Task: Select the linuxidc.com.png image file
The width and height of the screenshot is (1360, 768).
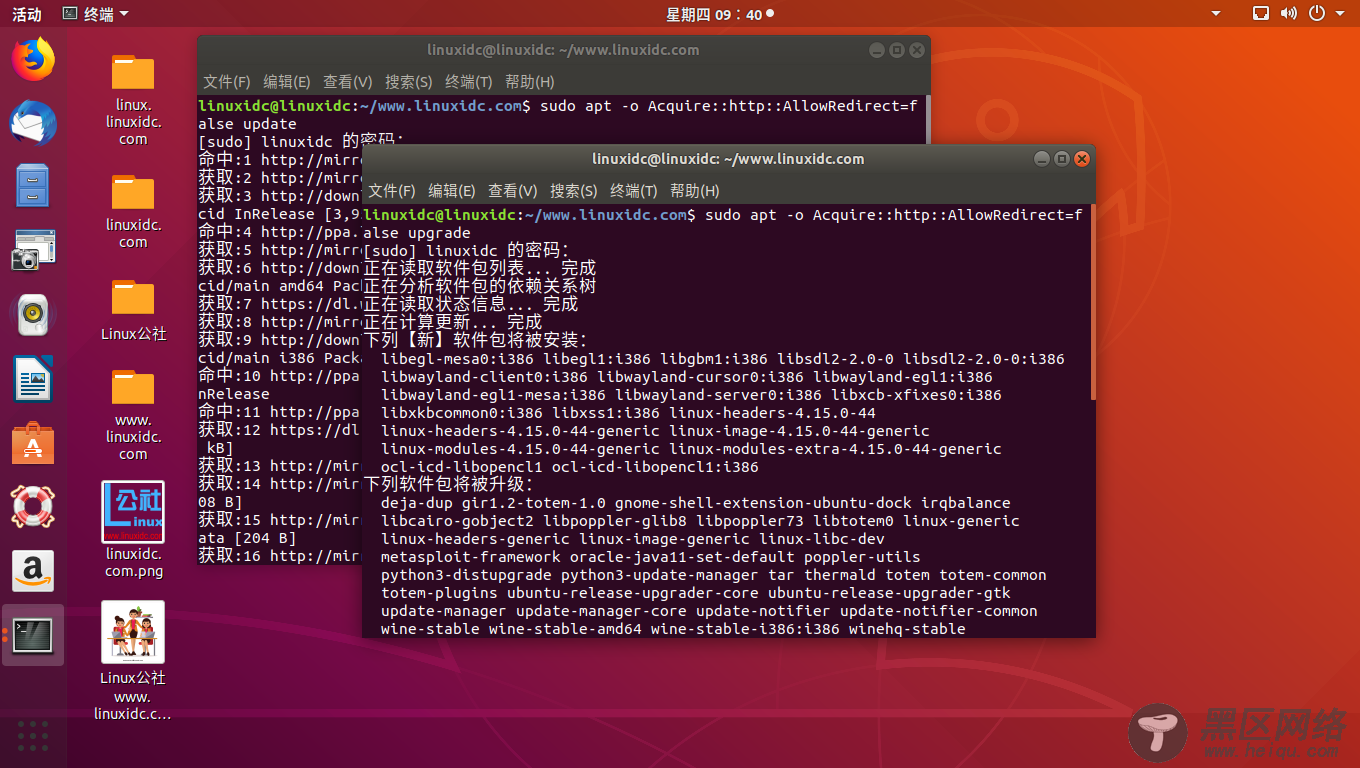Action: coord(133,530)
